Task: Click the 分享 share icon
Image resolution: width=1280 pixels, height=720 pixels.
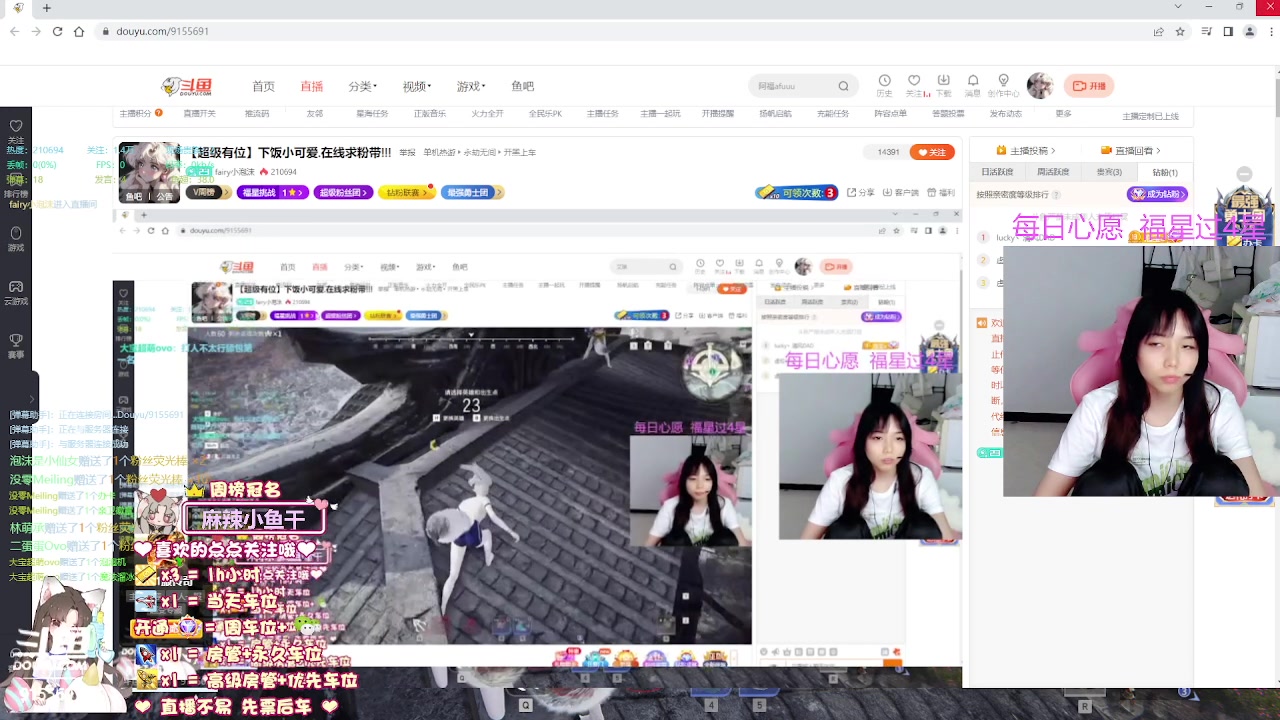Action: [861, 192]
